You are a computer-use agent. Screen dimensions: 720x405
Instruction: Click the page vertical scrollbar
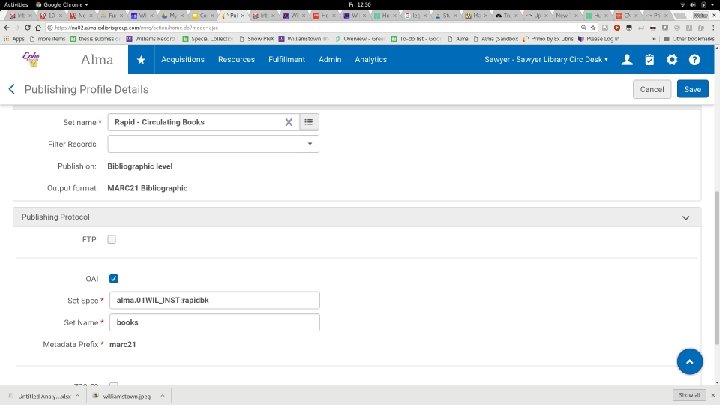pos(717,266)
